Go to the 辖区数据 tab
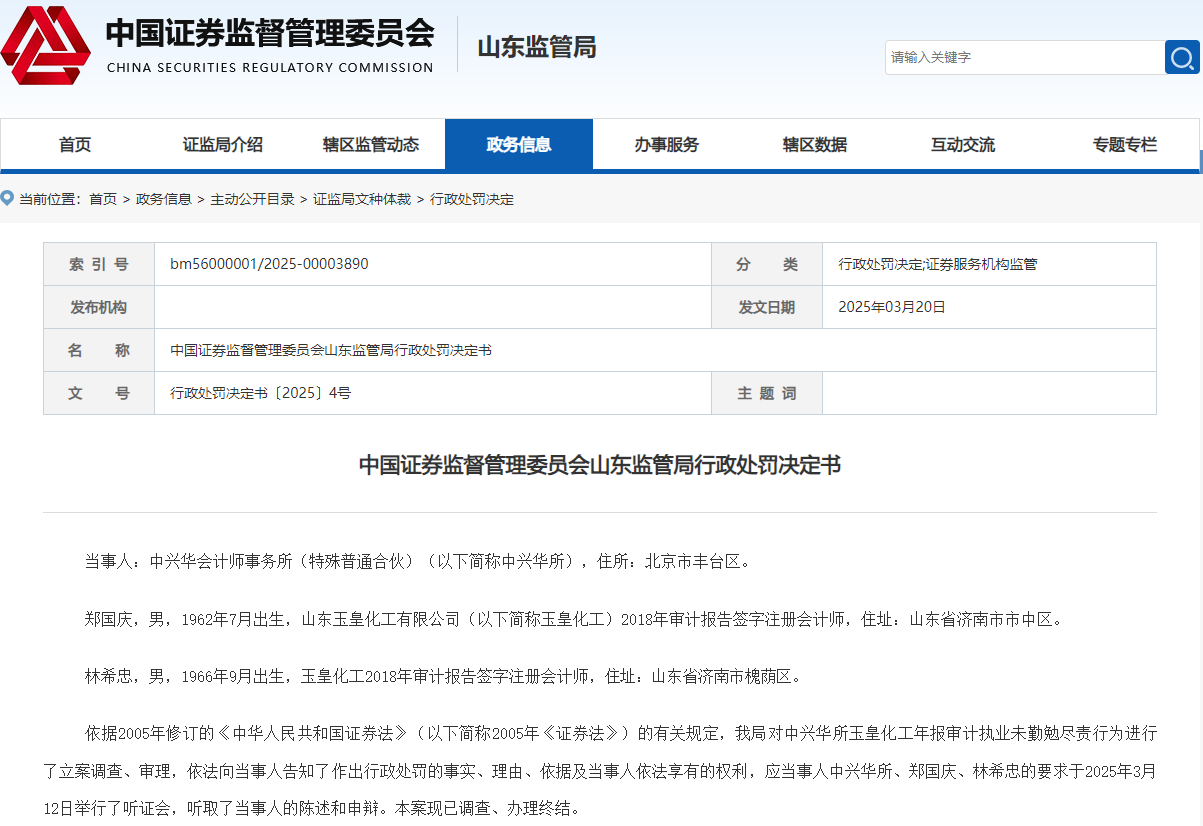The image size is (1203, 826). point(814,145)
